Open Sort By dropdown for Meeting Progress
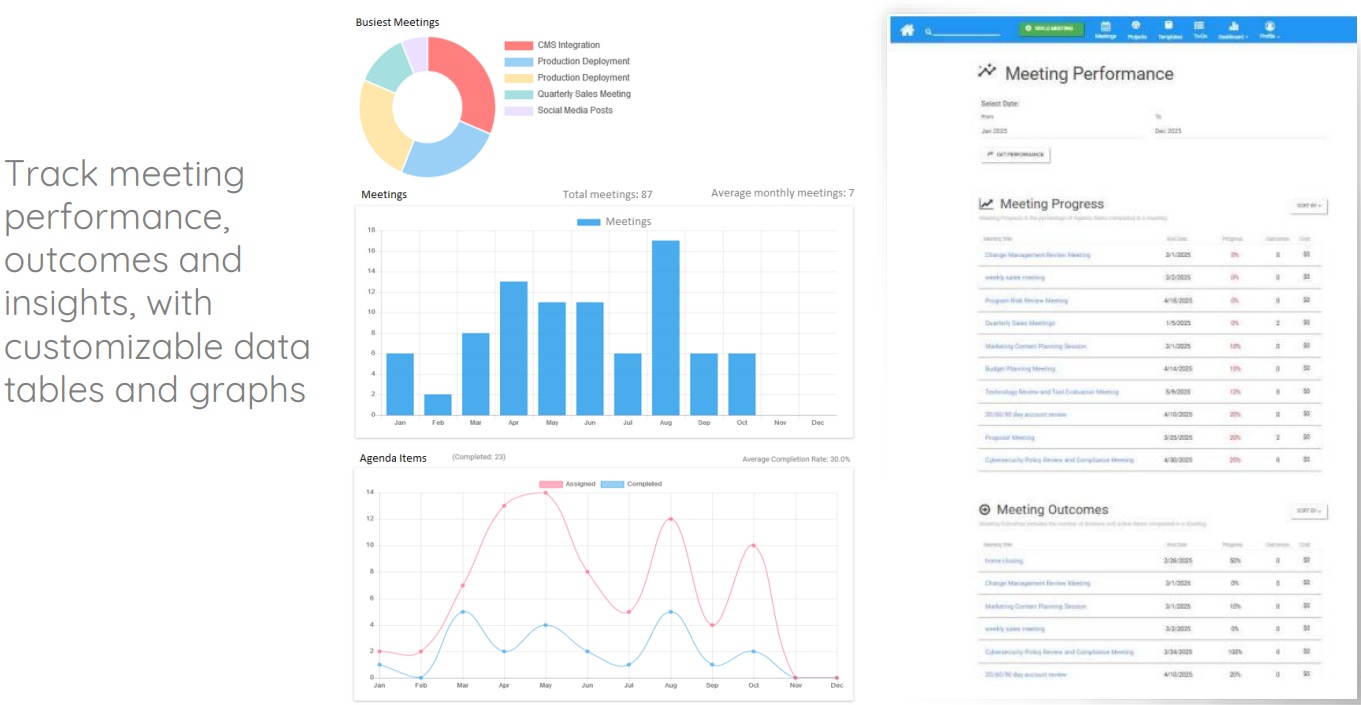The image size is (1361, 705). point(1308,206)
